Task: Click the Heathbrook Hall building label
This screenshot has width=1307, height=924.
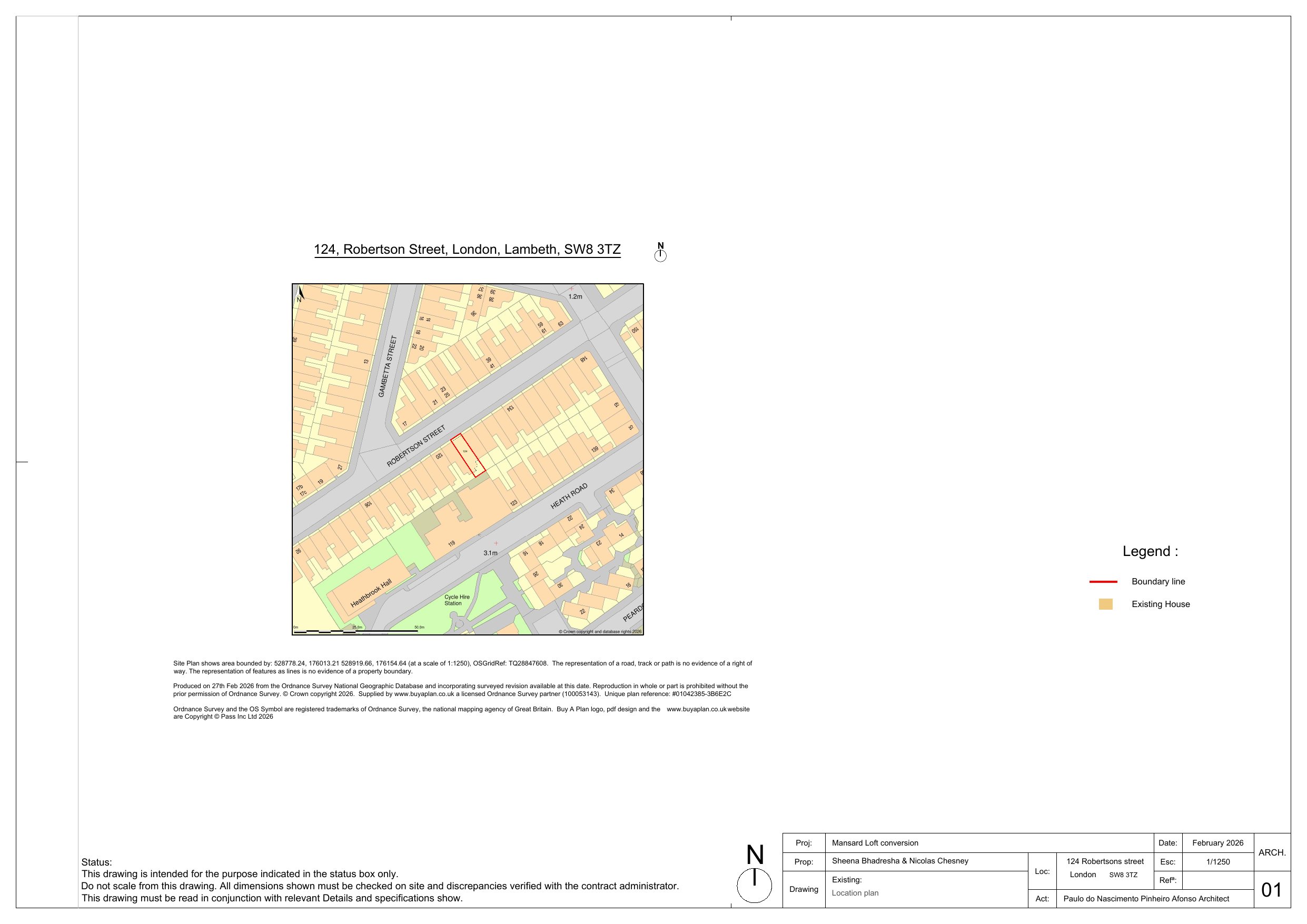Action: pos(371,593)
